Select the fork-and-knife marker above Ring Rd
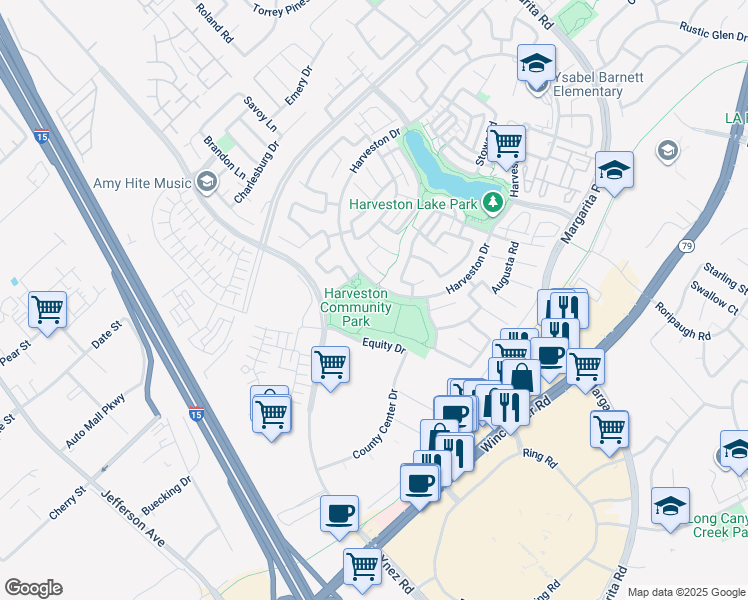The image size is (748, 600). point(510,409)
